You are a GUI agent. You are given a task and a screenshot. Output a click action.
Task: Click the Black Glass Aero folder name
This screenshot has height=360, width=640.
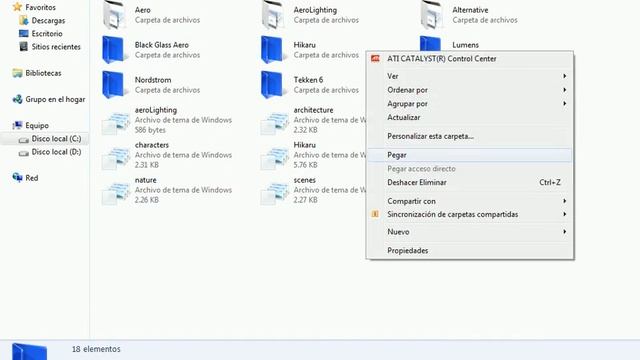coord(162,45)
